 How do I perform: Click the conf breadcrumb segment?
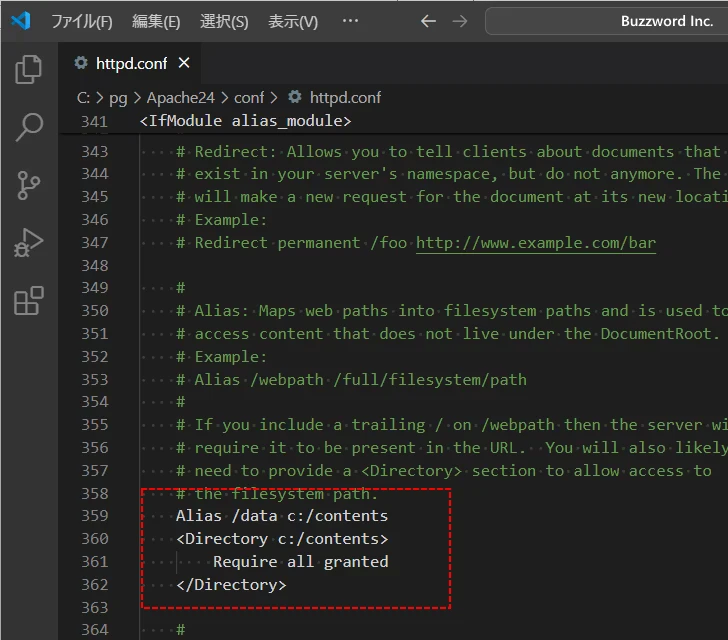(249, 97)
